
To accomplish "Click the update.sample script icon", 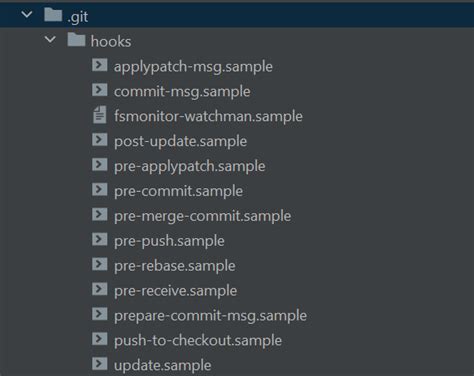I will tap(100, 364).
